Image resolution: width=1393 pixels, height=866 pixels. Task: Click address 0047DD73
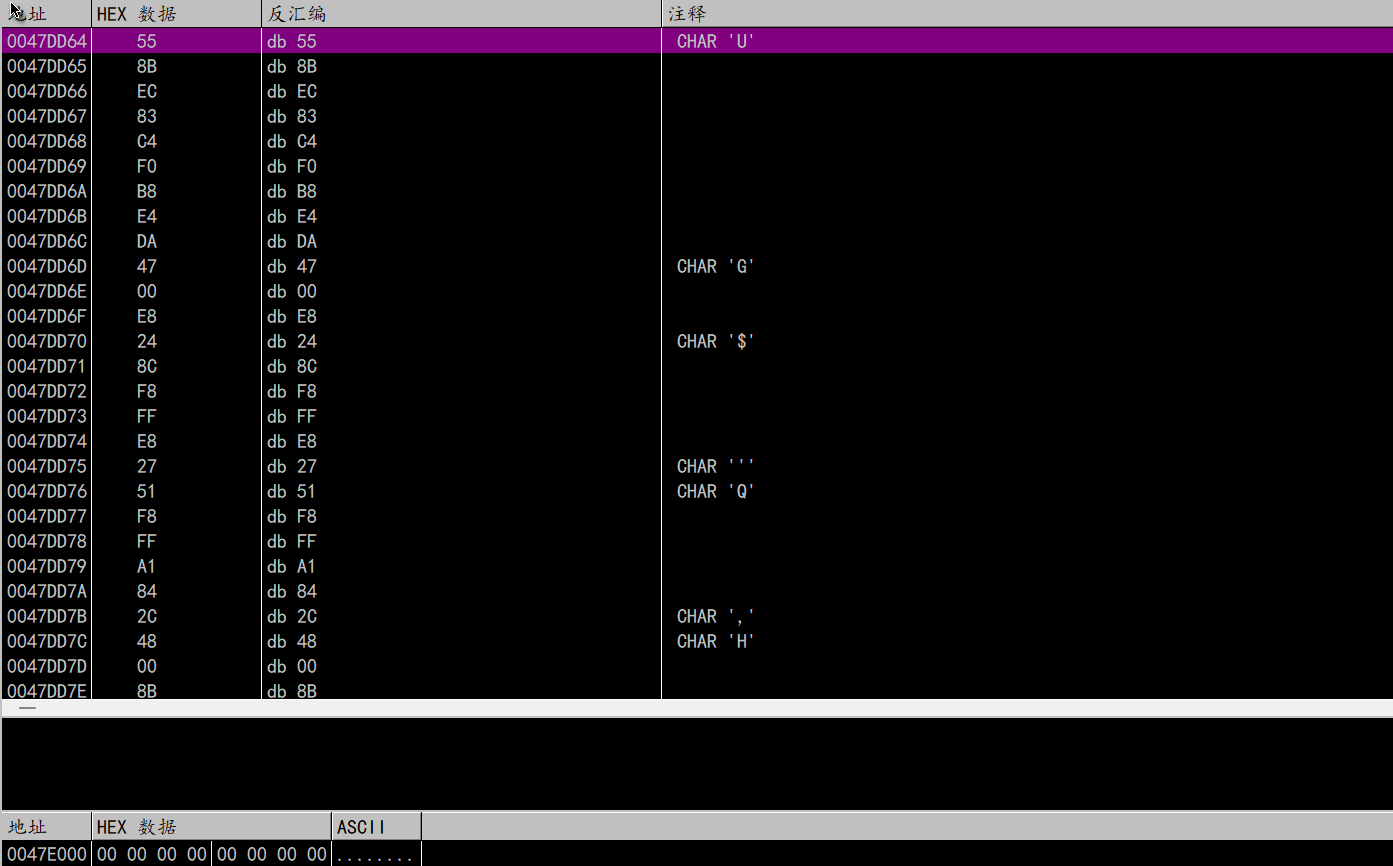(47, 416)
